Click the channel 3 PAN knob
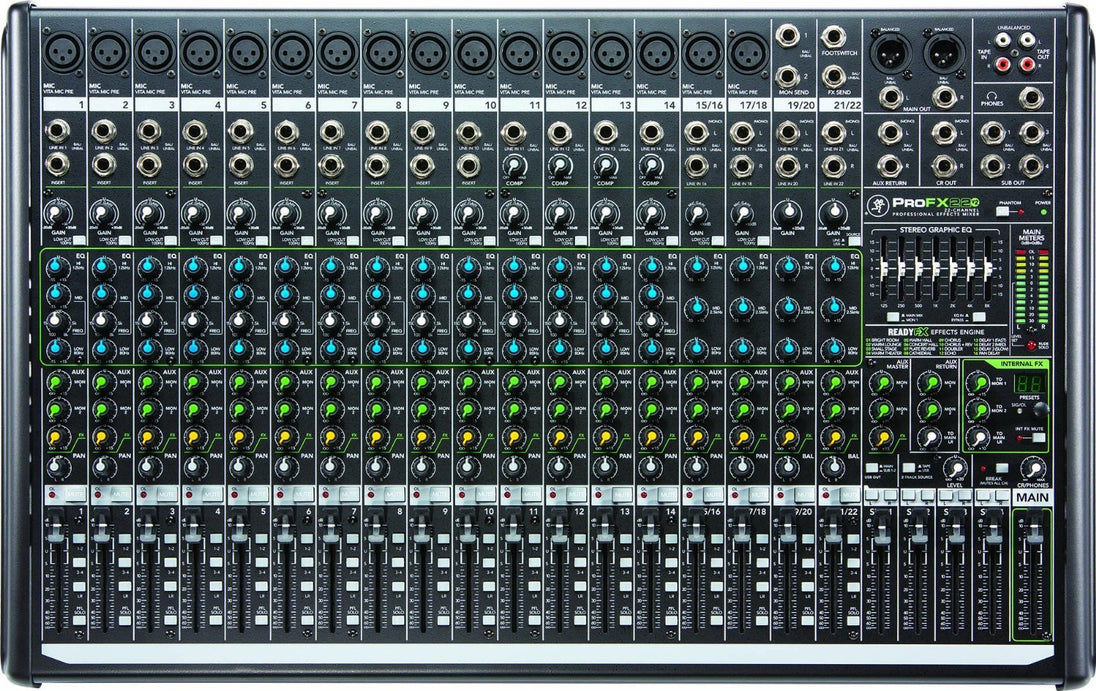This screenshot has height=691, width=1096. [x=148, y=466]
